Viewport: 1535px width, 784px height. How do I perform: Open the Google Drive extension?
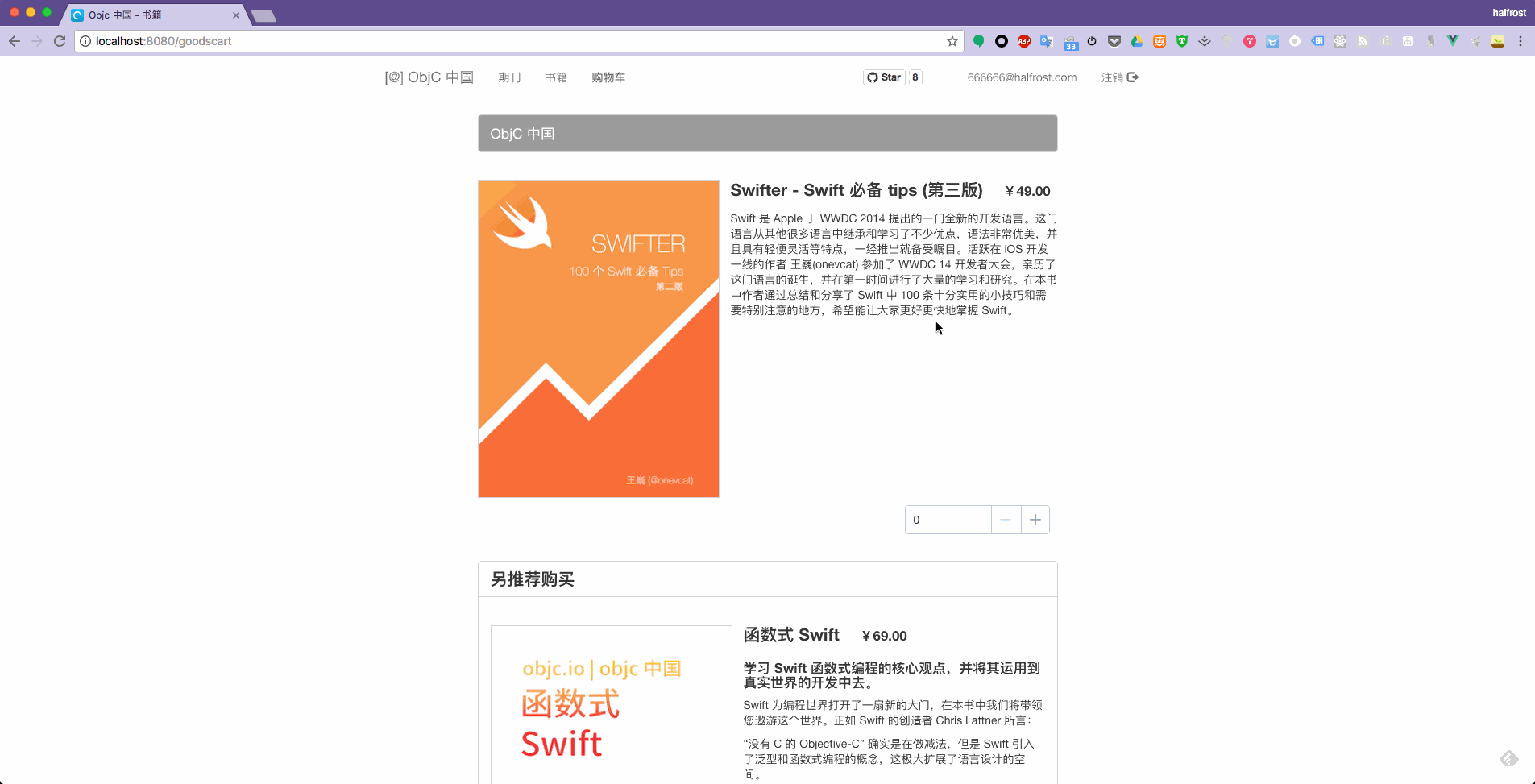click(x=1137, y=41)
